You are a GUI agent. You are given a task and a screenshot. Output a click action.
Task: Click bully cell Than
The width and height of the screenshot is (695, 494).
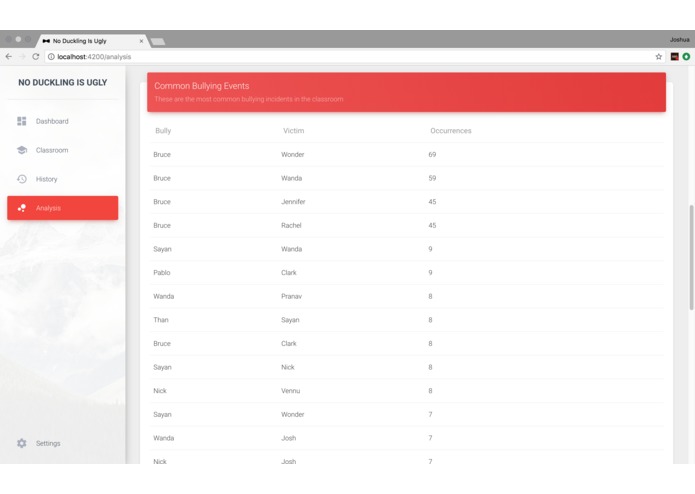pos(161,320)
